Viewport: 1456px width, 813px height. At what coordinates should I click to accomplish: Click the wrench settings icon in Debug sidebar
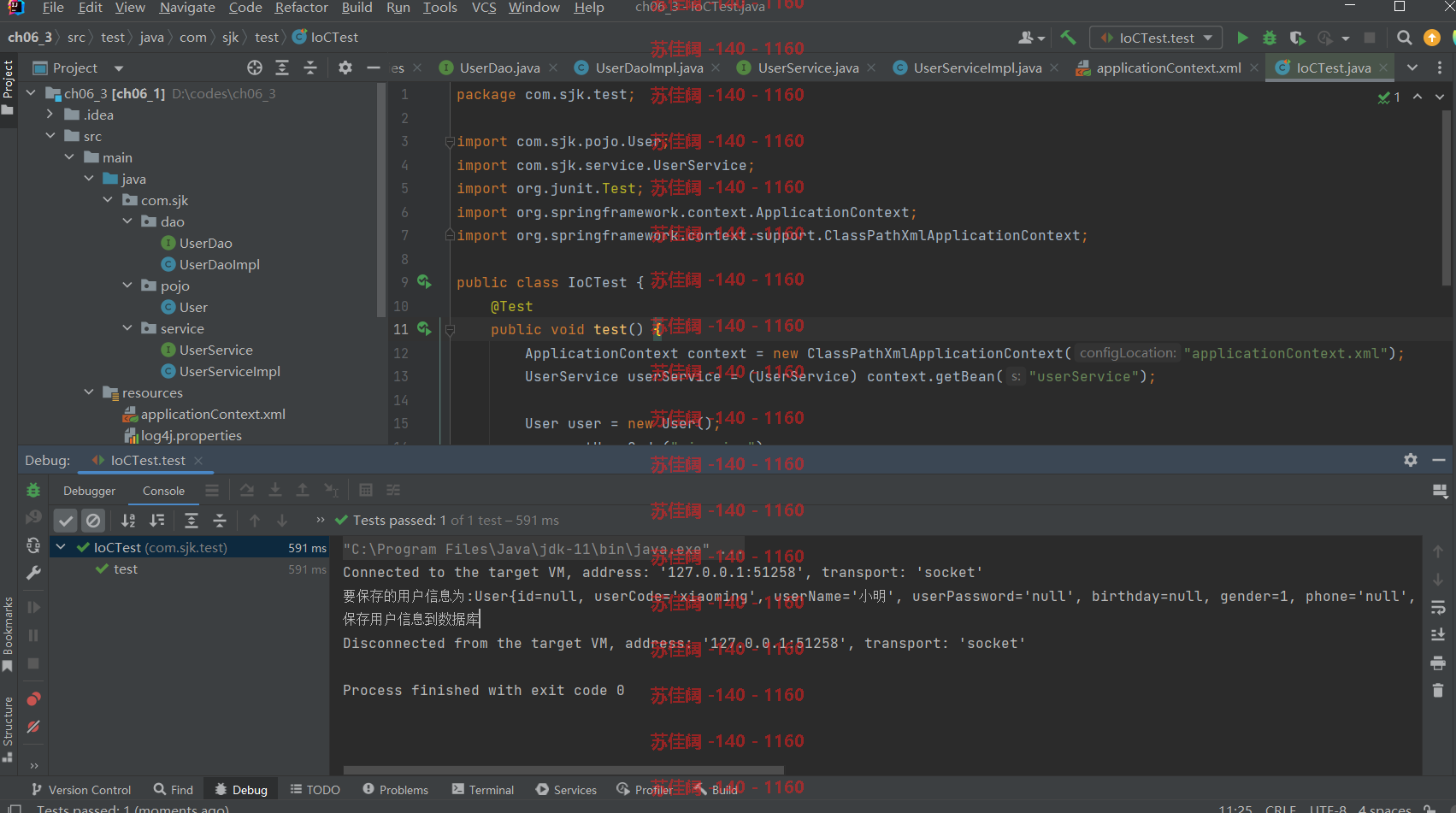click(x=33, y=573)
